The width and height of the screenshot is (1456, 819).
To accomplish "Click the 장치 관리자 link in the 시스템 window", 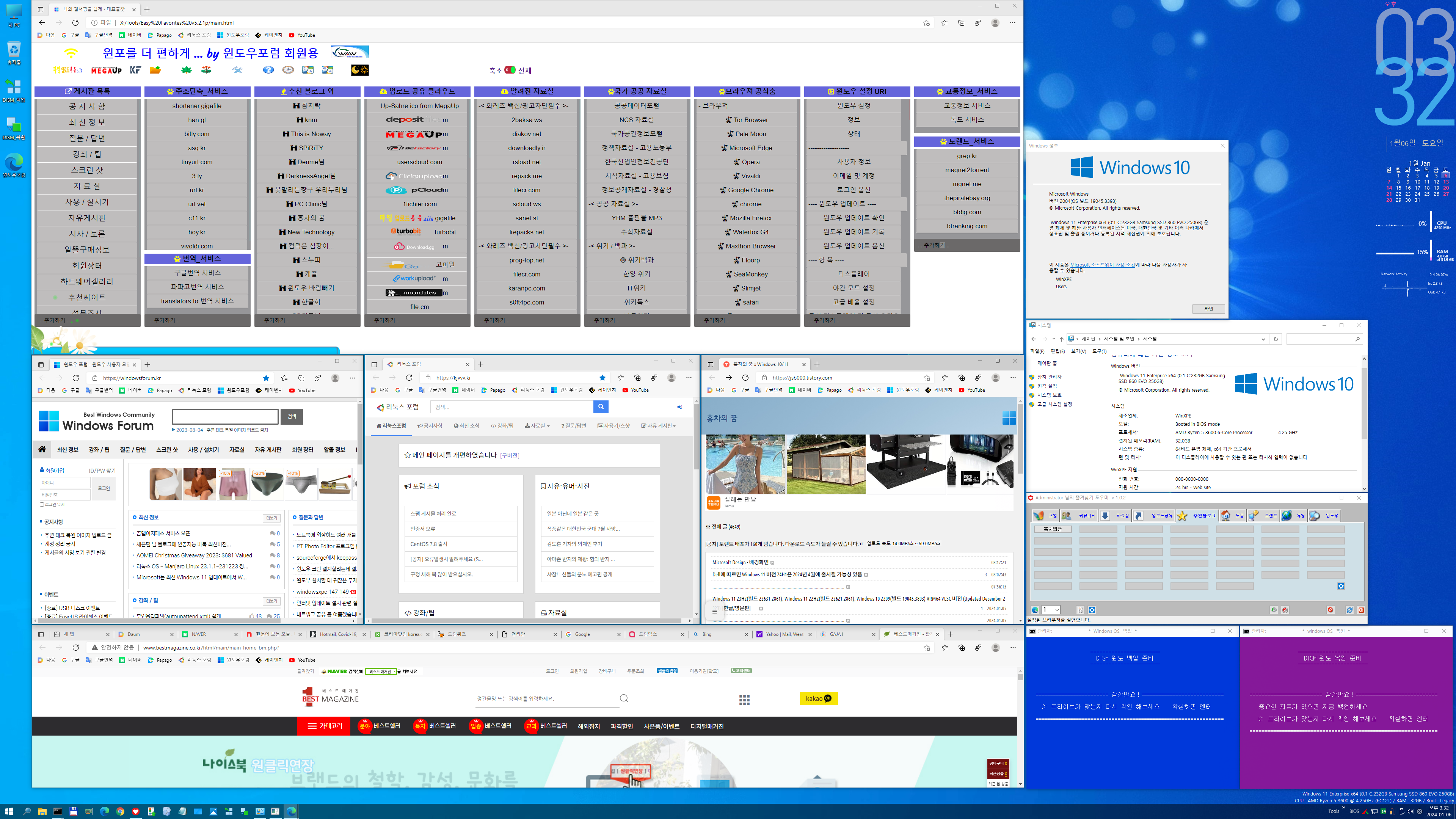I will 1049,377.
